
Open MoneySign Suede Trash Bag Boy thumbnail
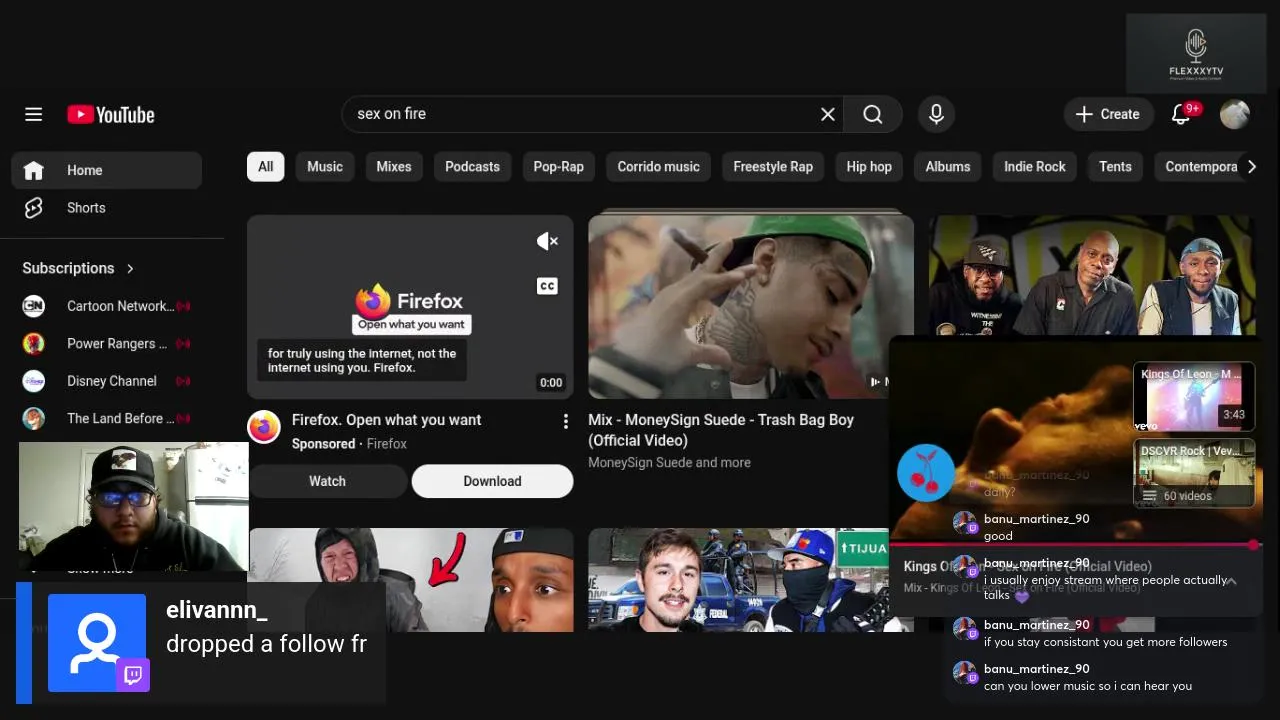[751, 307]
